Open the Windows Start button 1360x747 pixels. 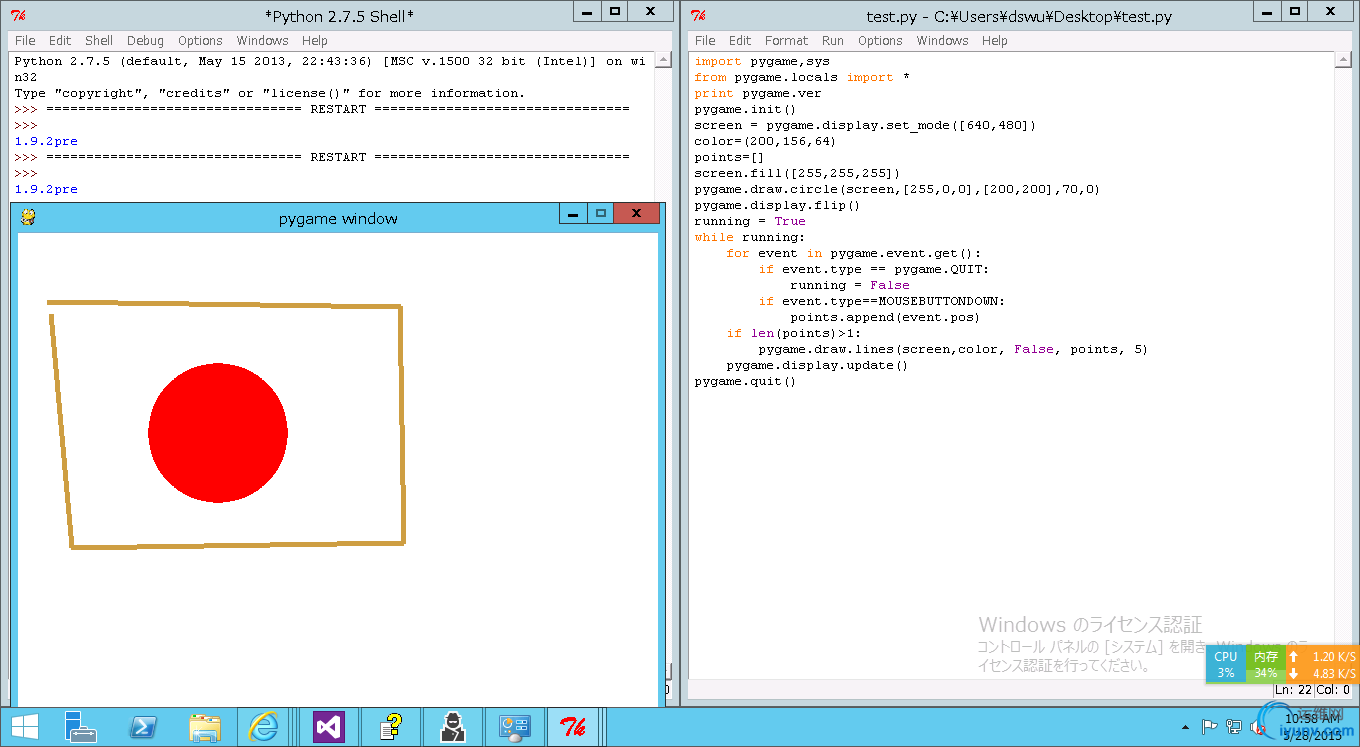pos(25,727)
